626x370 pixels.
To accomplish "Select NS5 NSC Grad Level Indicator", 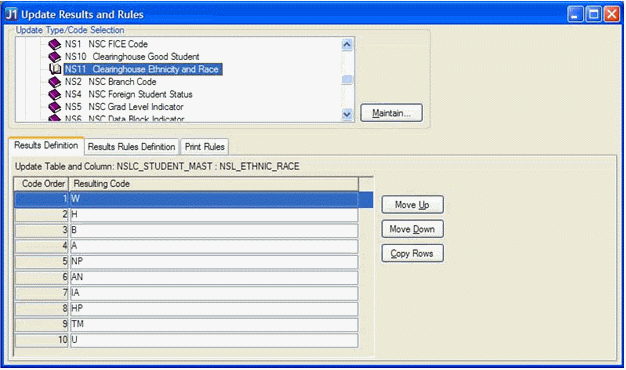I will (x=124, y=107).
